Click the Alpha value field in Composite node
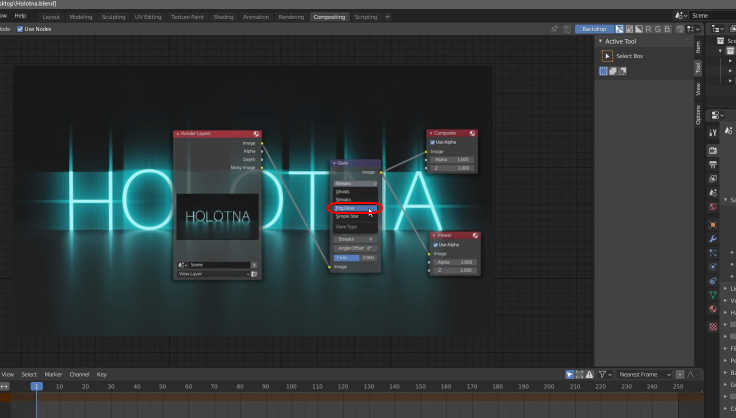 (x=452, y=160)
